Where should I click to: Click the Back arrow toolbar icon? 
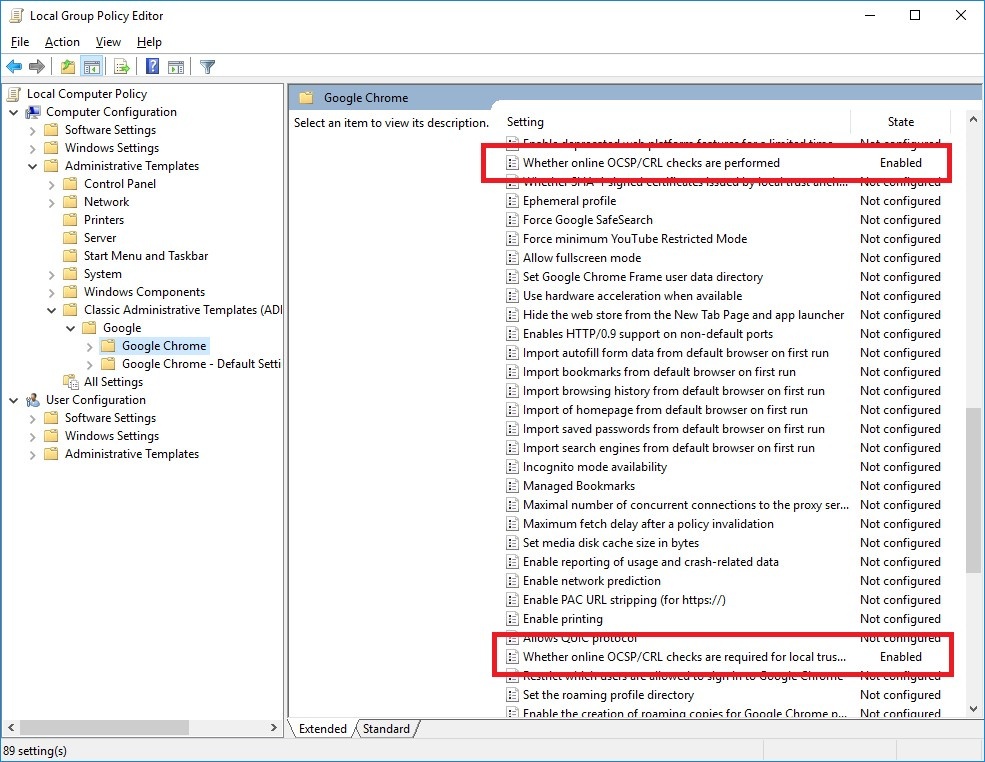(14, 66)
